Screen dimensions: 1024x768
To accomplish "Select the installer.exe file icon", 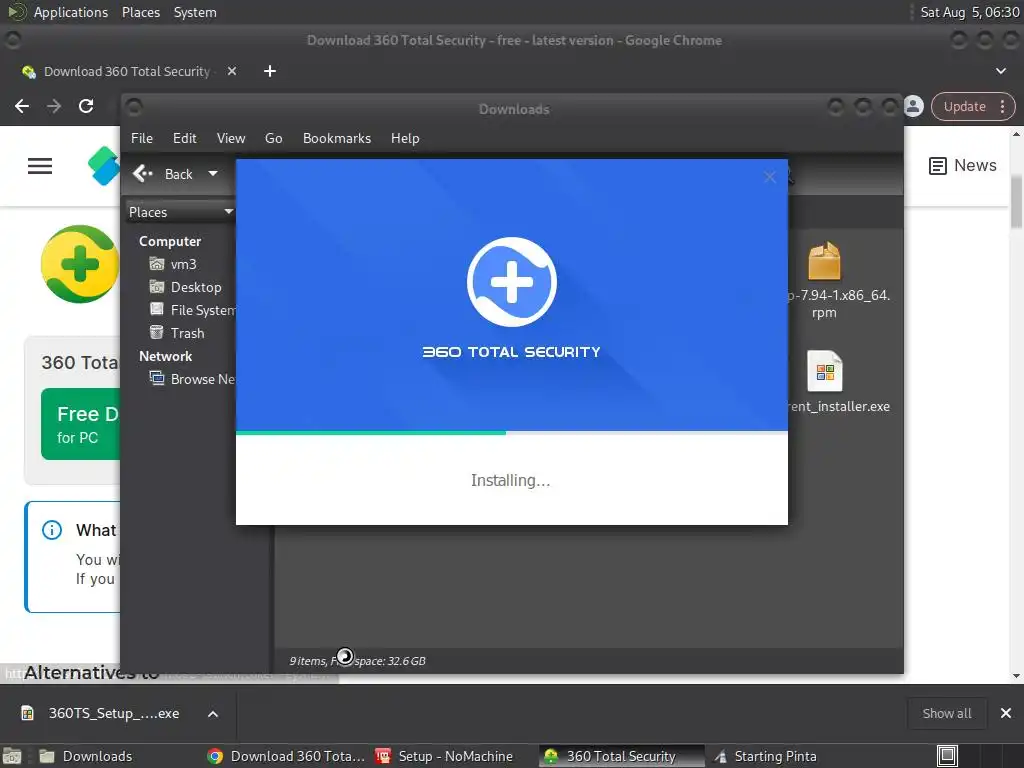I will coord(825,370).
